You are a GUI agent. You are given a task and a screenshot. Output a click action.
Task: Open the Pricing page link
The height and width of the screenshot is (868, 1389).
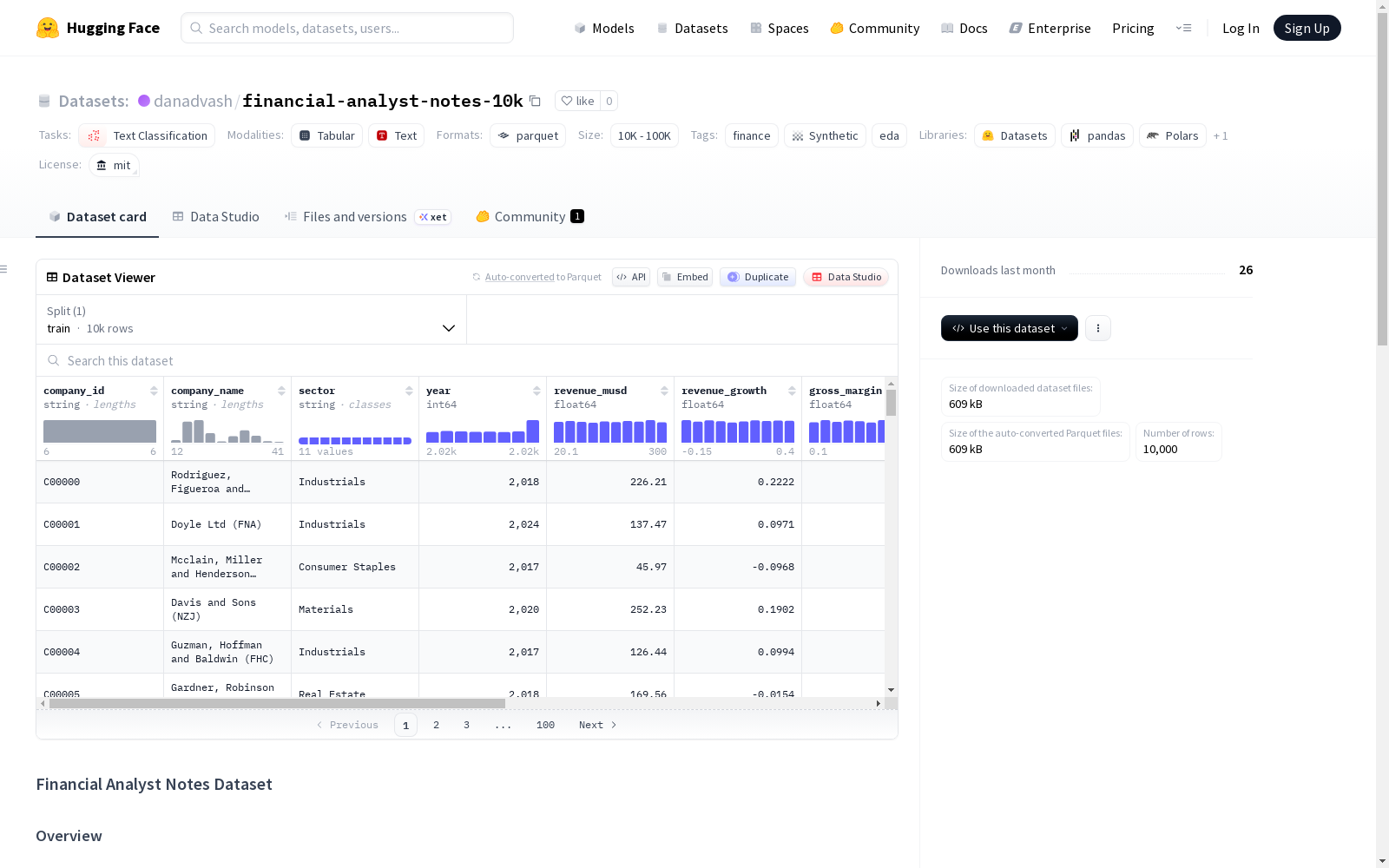point(1133,28)
